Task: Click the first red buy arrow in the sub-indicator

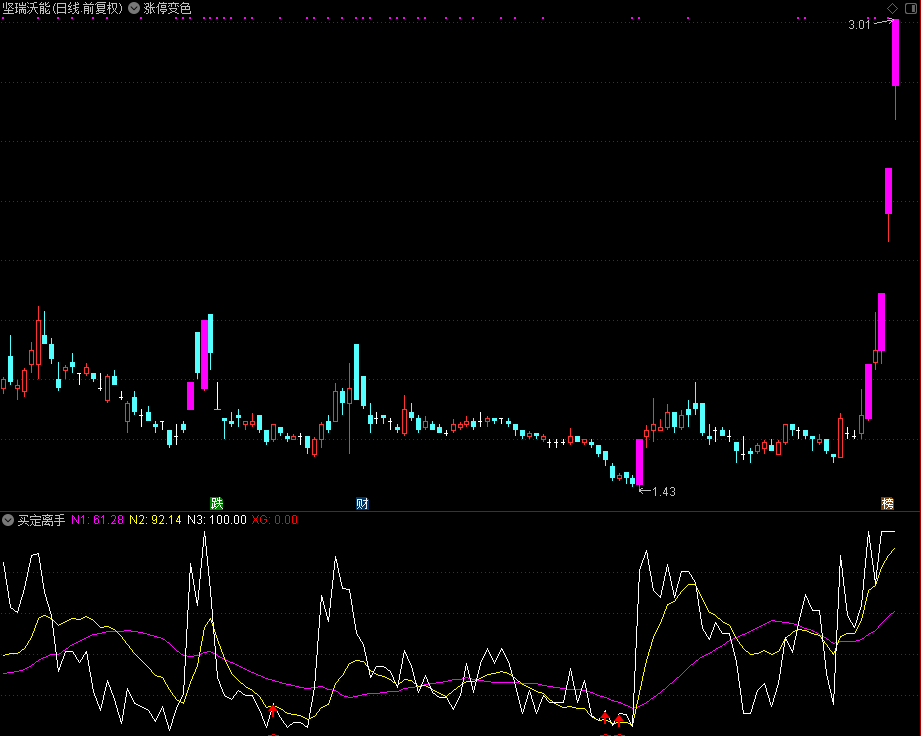Action: (273, 710)
